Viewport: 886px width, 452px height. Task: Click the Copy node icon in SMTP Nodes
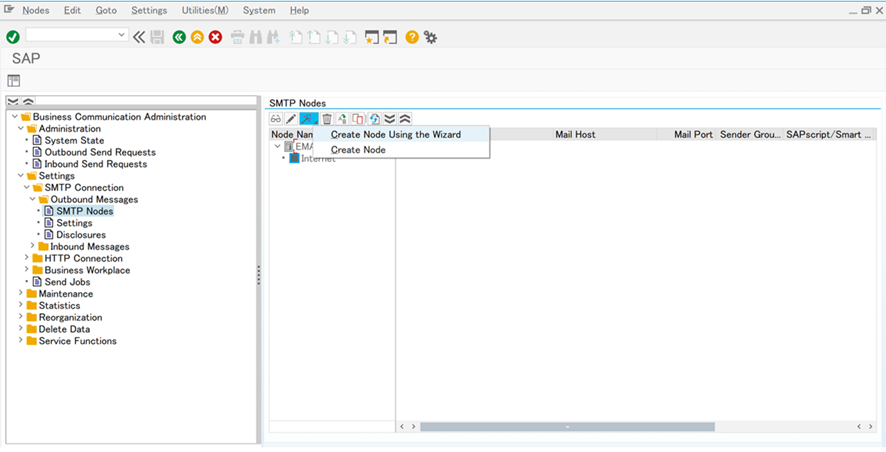click(x=358, y=119)
